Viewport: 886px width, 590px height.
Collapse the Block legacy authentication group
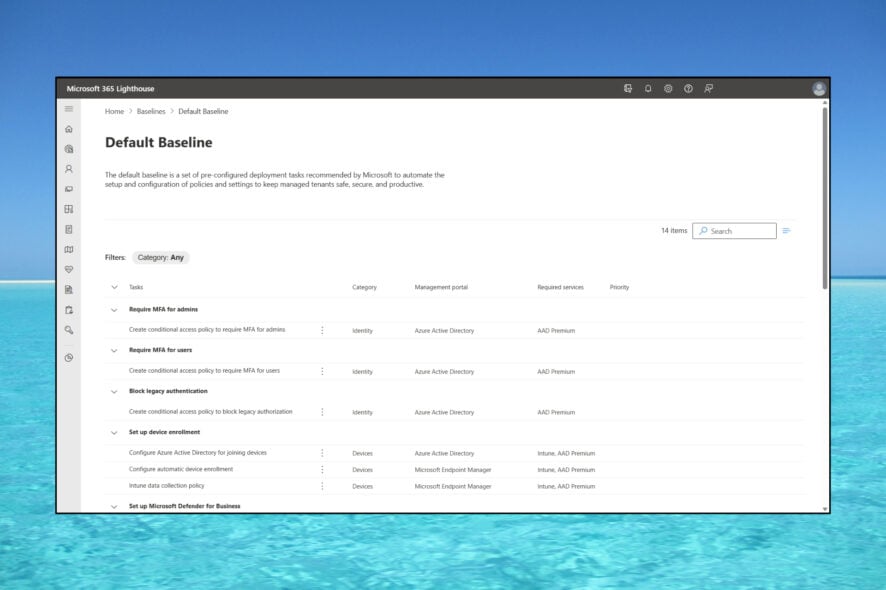point(114,392)
